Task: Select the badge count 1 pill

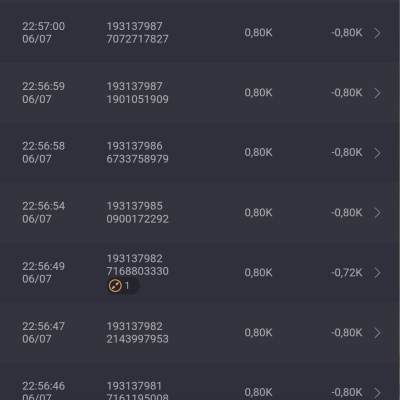Action: point(123,286)
